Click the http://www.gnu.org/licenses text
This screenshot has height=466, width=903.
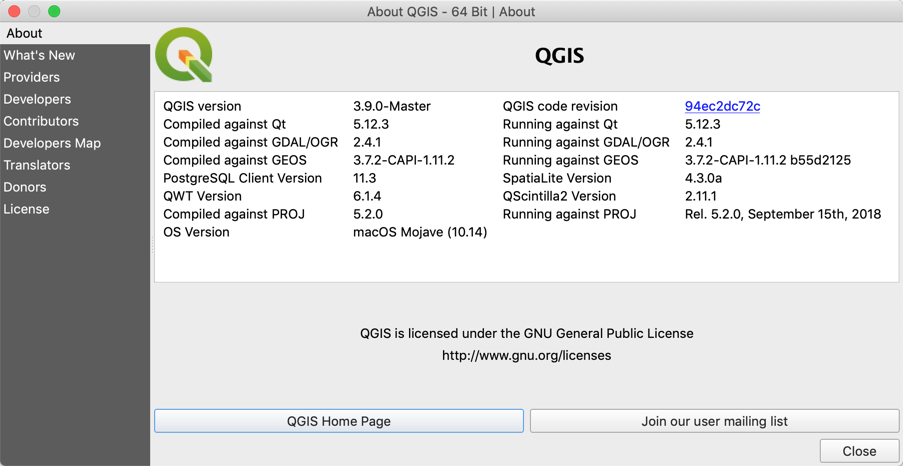point(526,355)
